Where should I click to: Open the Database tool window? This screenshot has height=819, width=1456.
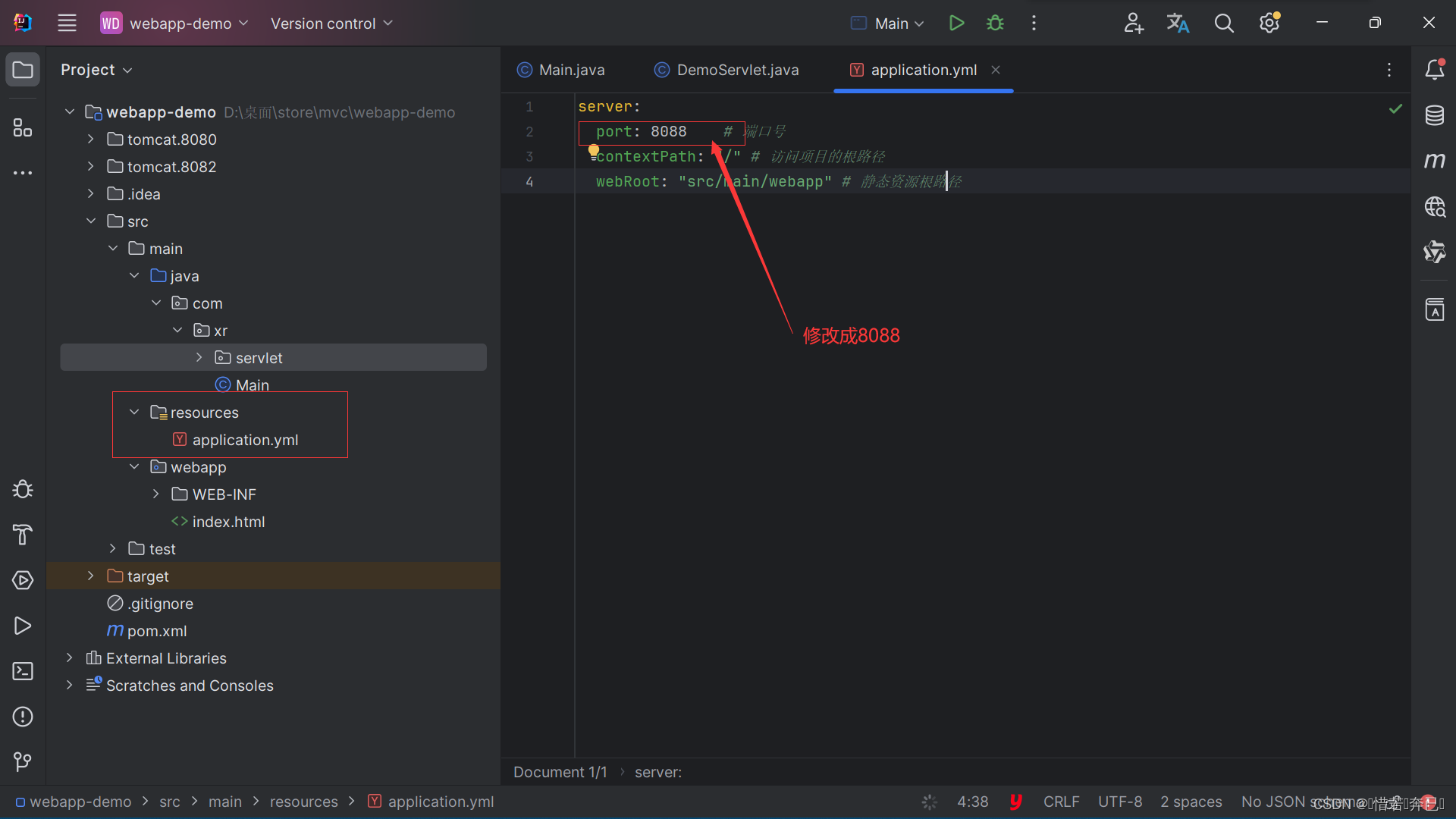(1434, 116)
